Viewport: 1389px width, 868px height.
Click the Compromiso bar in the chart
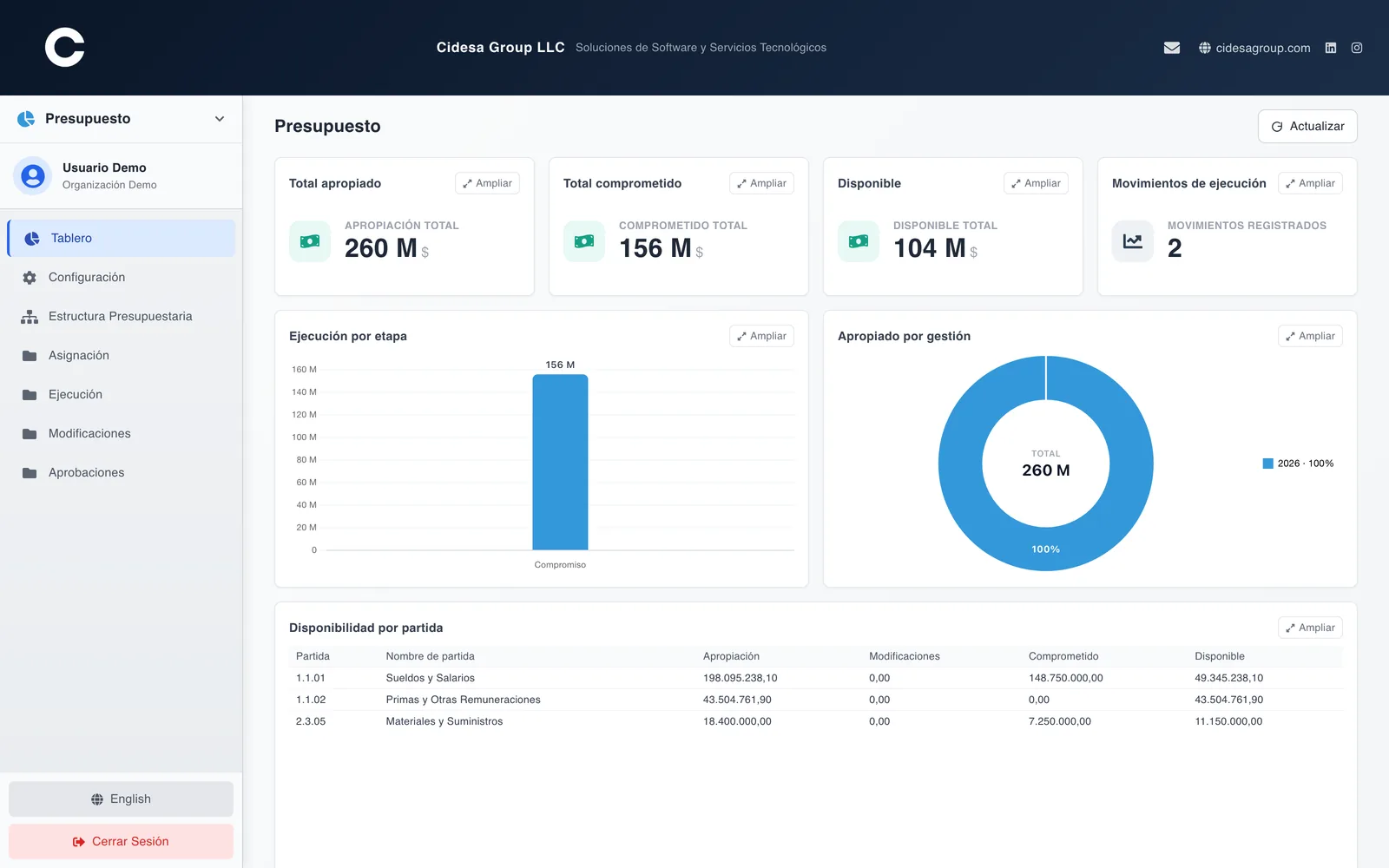pyautogui.click(x=560, y=462)
